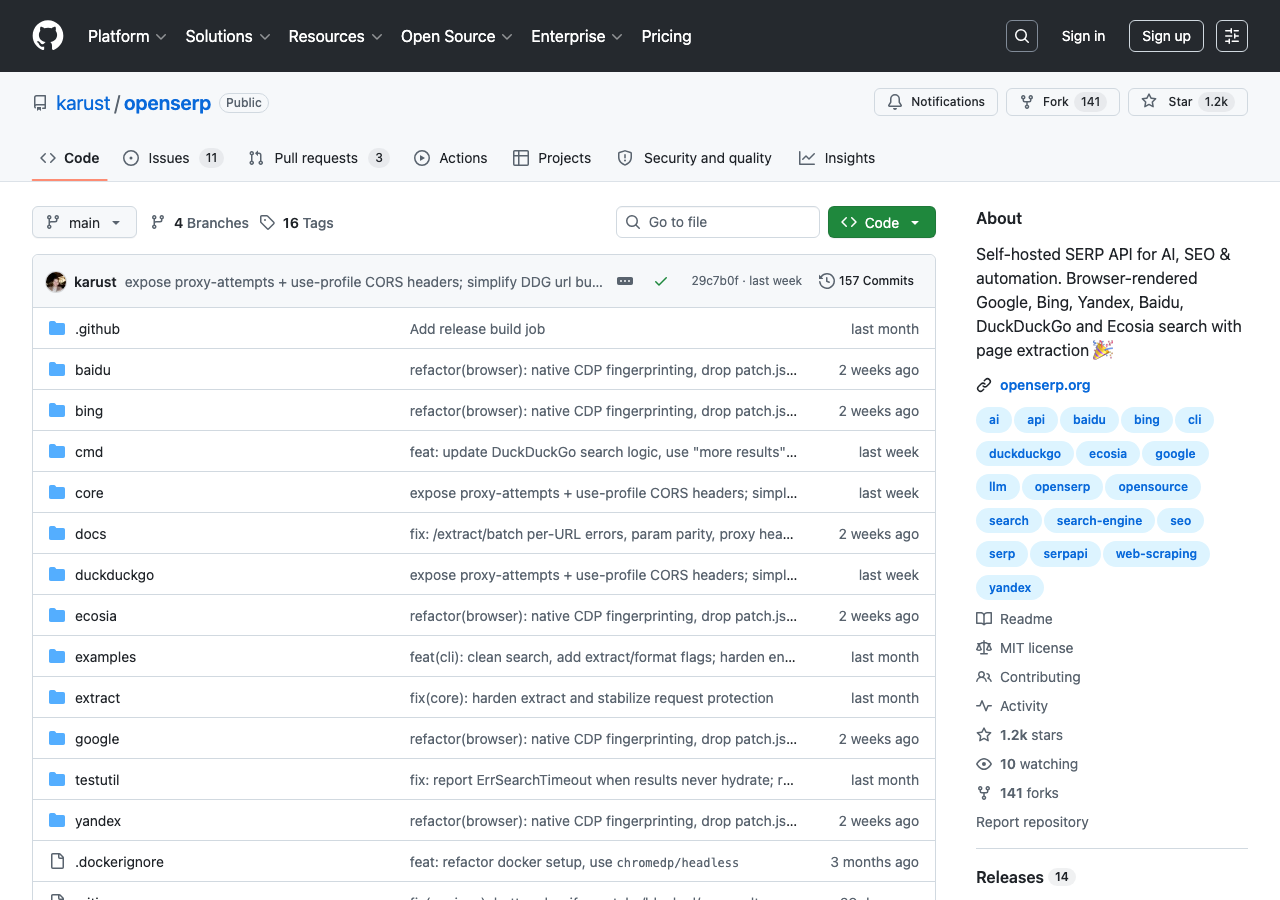Open the appearance settings icon in header

[x=1232, y=36]
